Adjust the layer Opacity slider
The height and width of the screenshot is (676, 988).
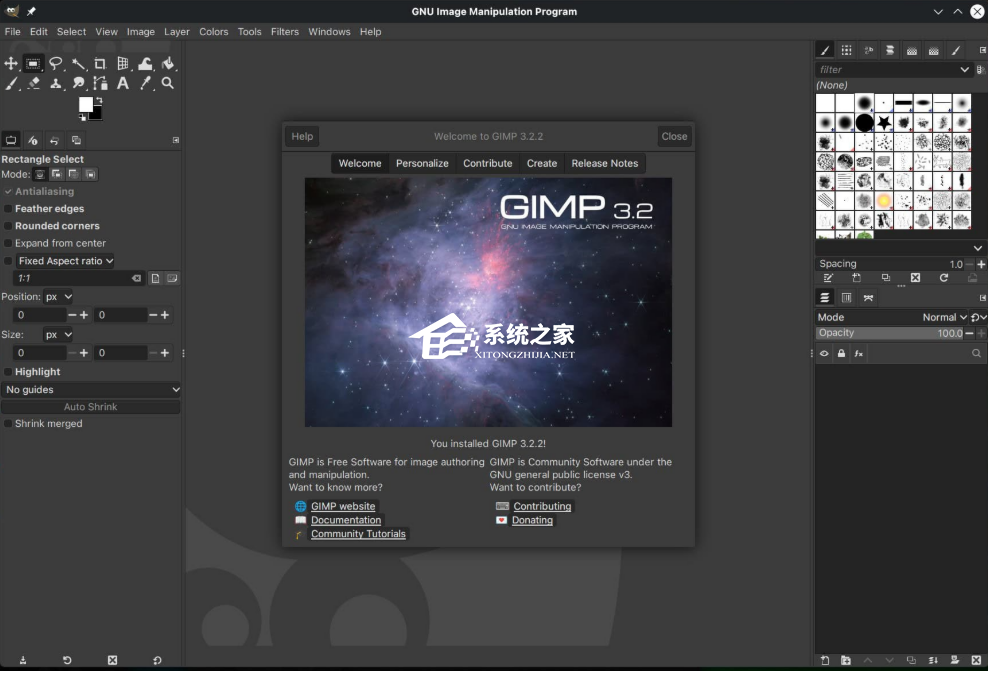click(x=890, y=333)
